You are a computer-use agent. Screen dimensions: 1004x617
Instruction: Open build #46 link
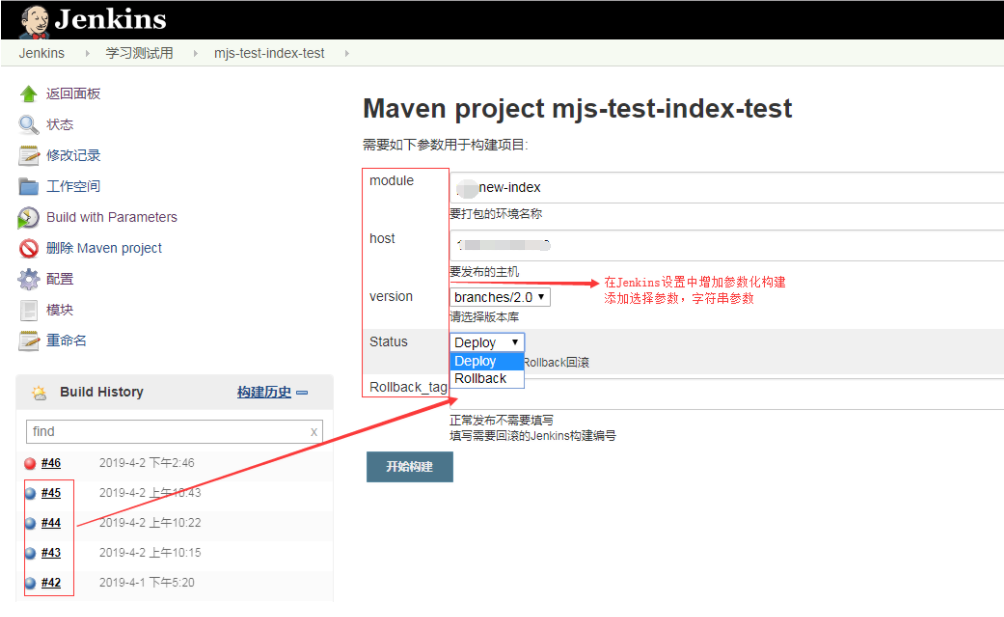tap(51, 463)
